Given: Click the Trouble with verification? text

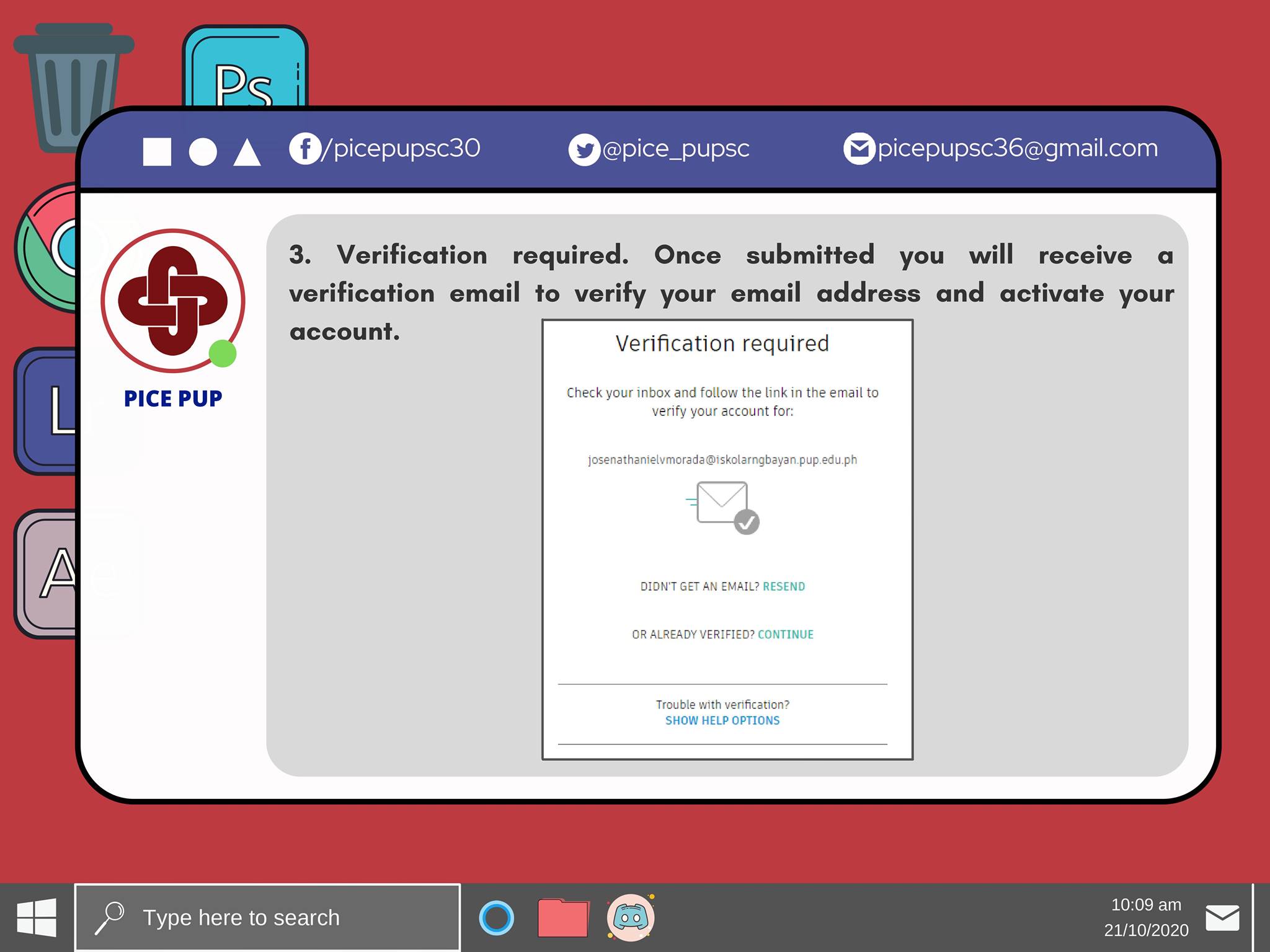Looking at the screenshot, I should pos(722,705).
